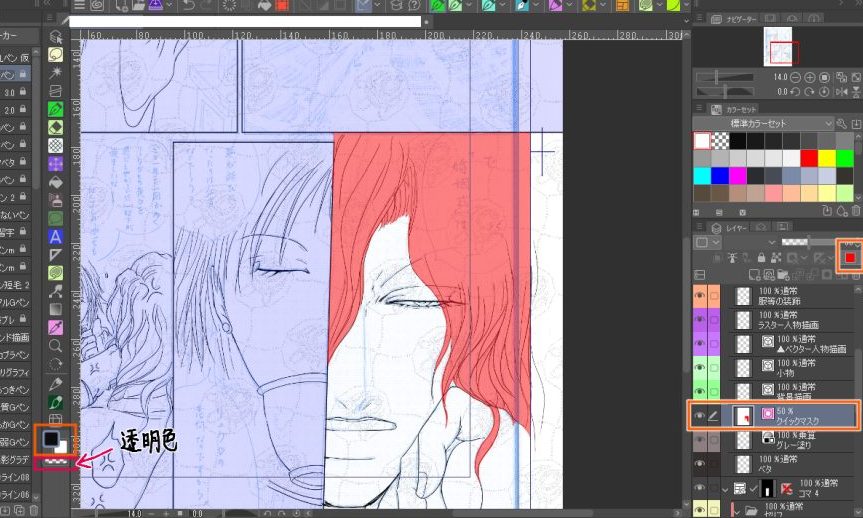
Task: Toggle eye icon for ベタ layer
Action: click(x=699, y=464)
